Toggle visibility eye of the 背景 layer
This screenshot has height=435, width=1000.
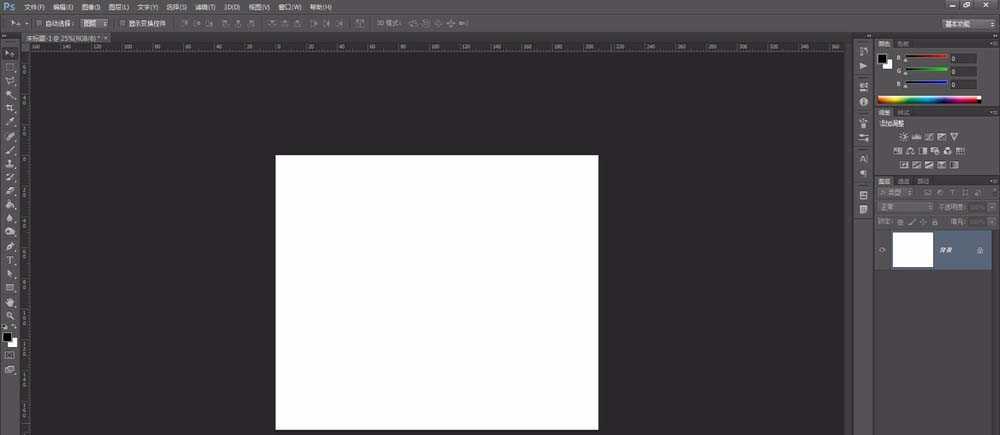coord(882,250)
